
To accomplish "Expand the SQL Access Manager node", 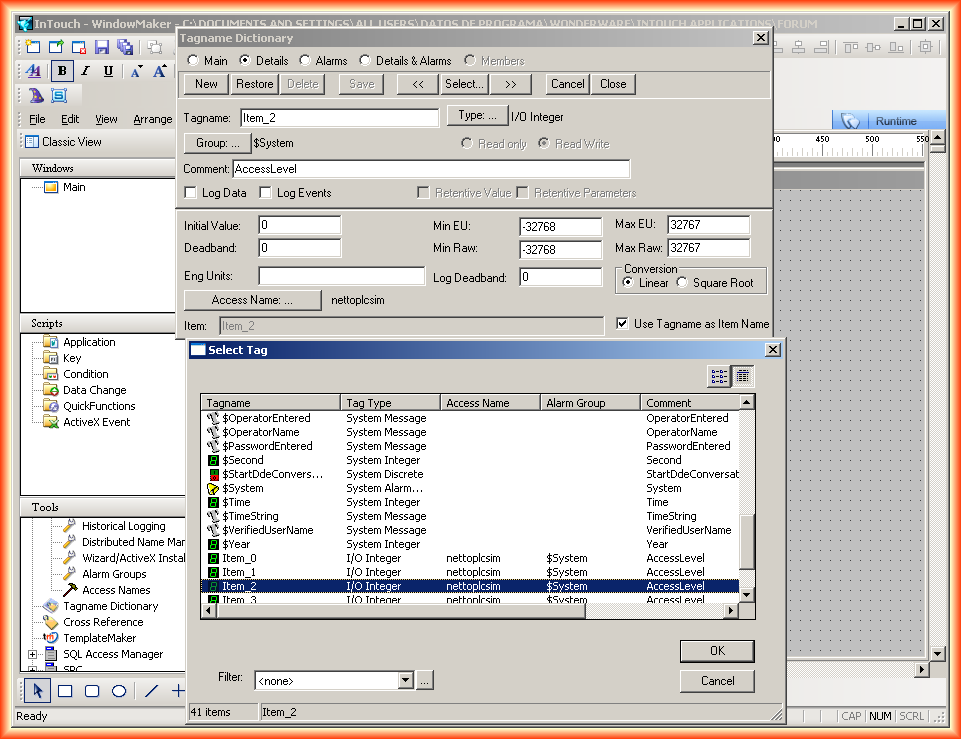I will click(x=33, y=654).
